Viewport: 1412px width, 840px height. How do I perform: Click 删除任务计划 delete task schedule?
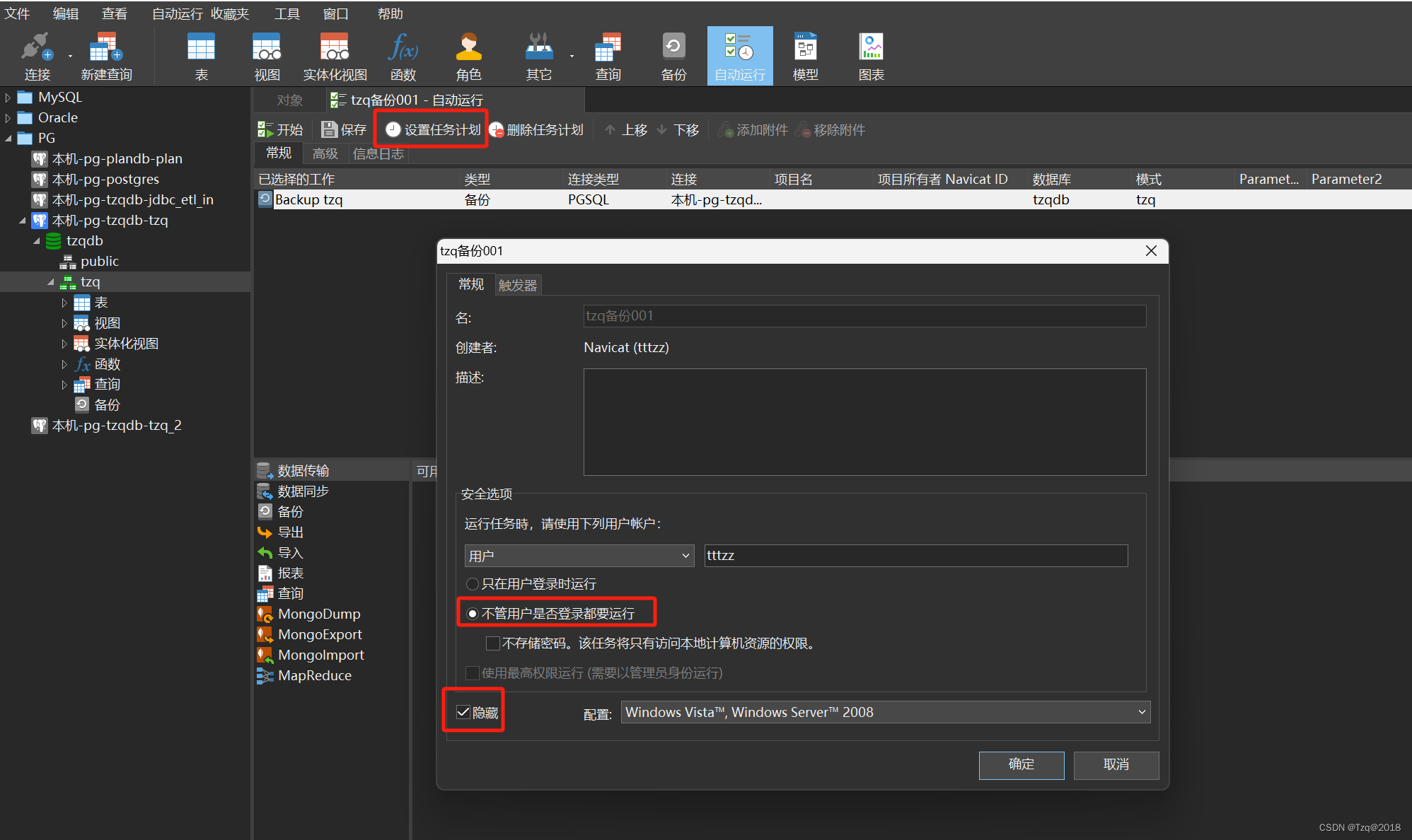click(x=537, y=129)
